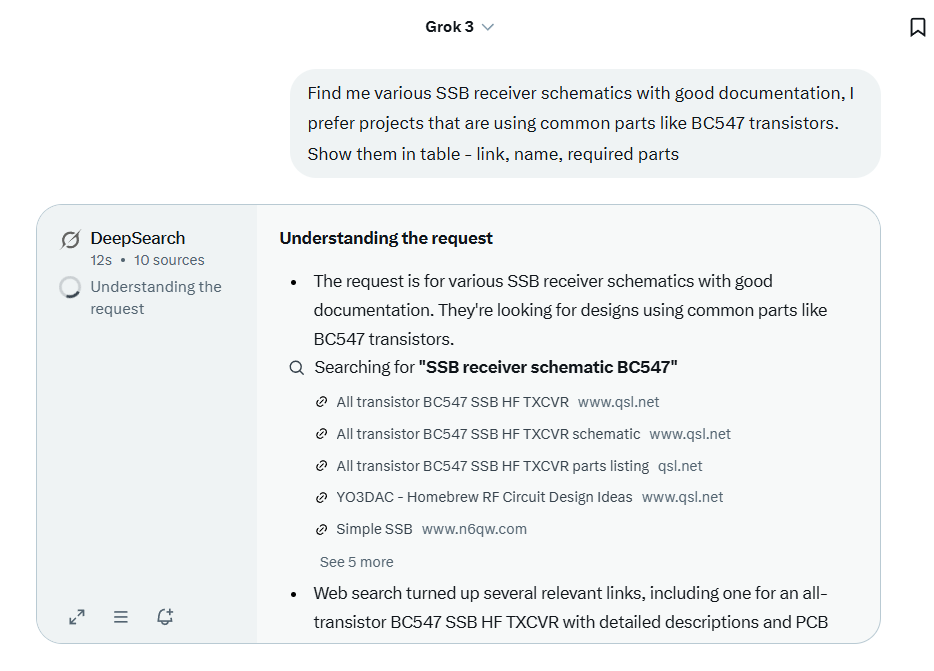Click the loading spinner beside Understanding
This screenshot has width=934, height=671.
[x=70, y=287]
